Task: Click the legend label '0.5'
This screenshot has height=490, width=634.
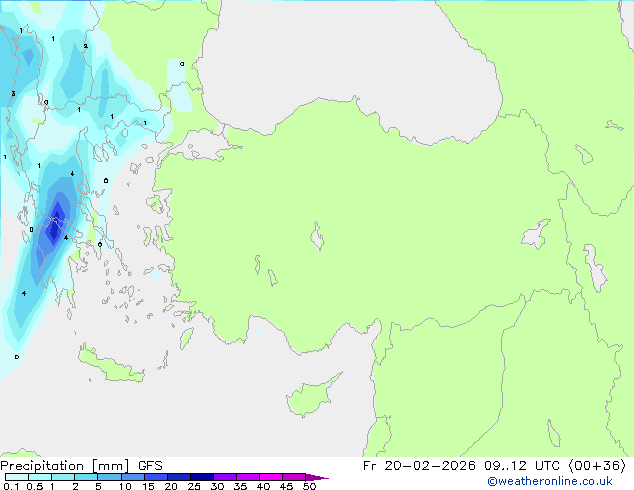Action: (x=34, y=486)
